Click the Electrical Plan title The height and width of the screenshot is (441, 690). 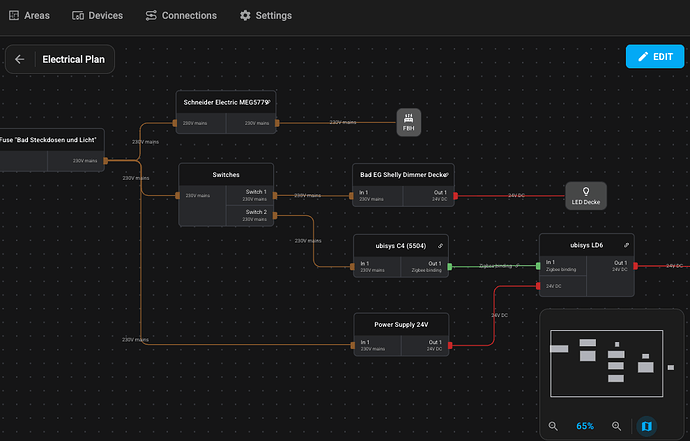point(73,59)
